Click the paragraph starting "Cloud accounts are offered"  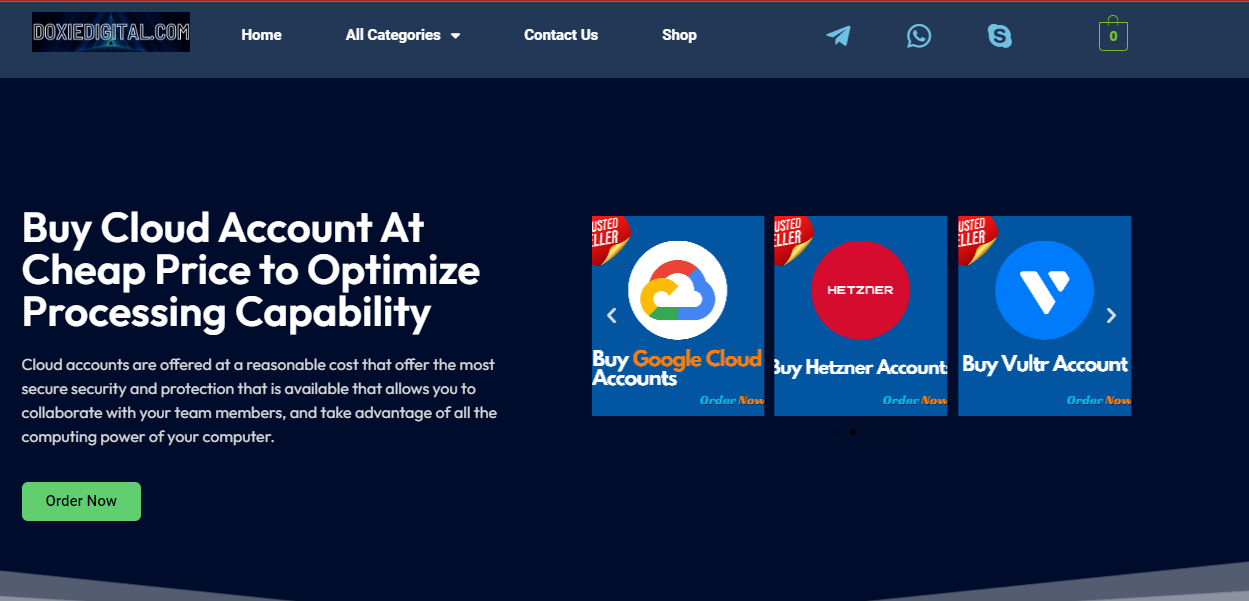(259, 401)
